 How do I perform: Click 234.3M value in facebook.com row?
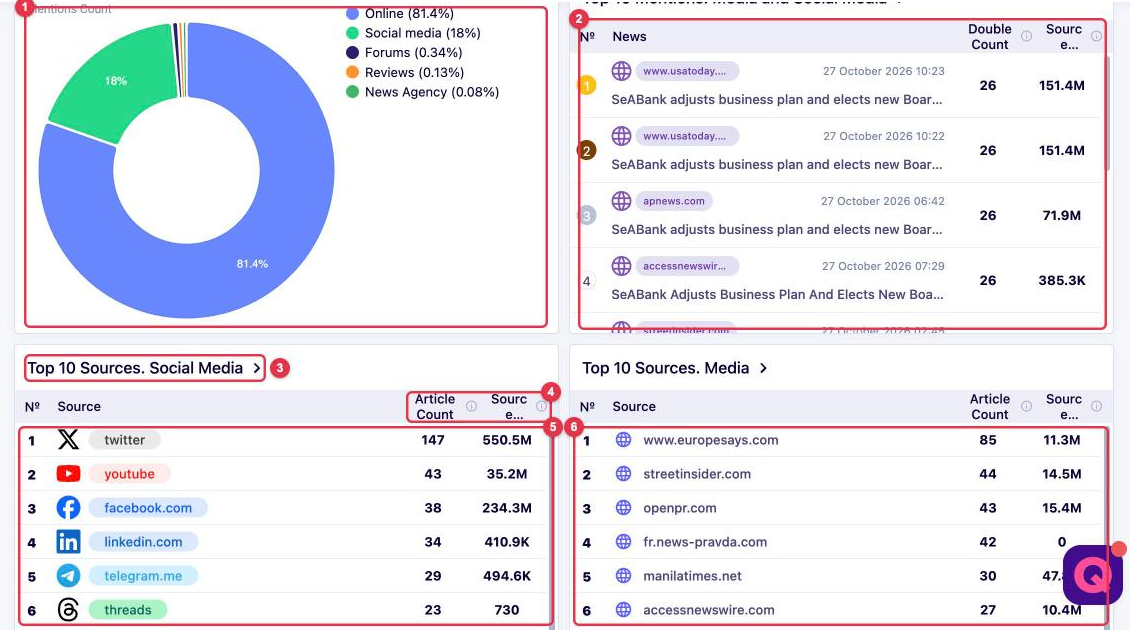point(507,507)
